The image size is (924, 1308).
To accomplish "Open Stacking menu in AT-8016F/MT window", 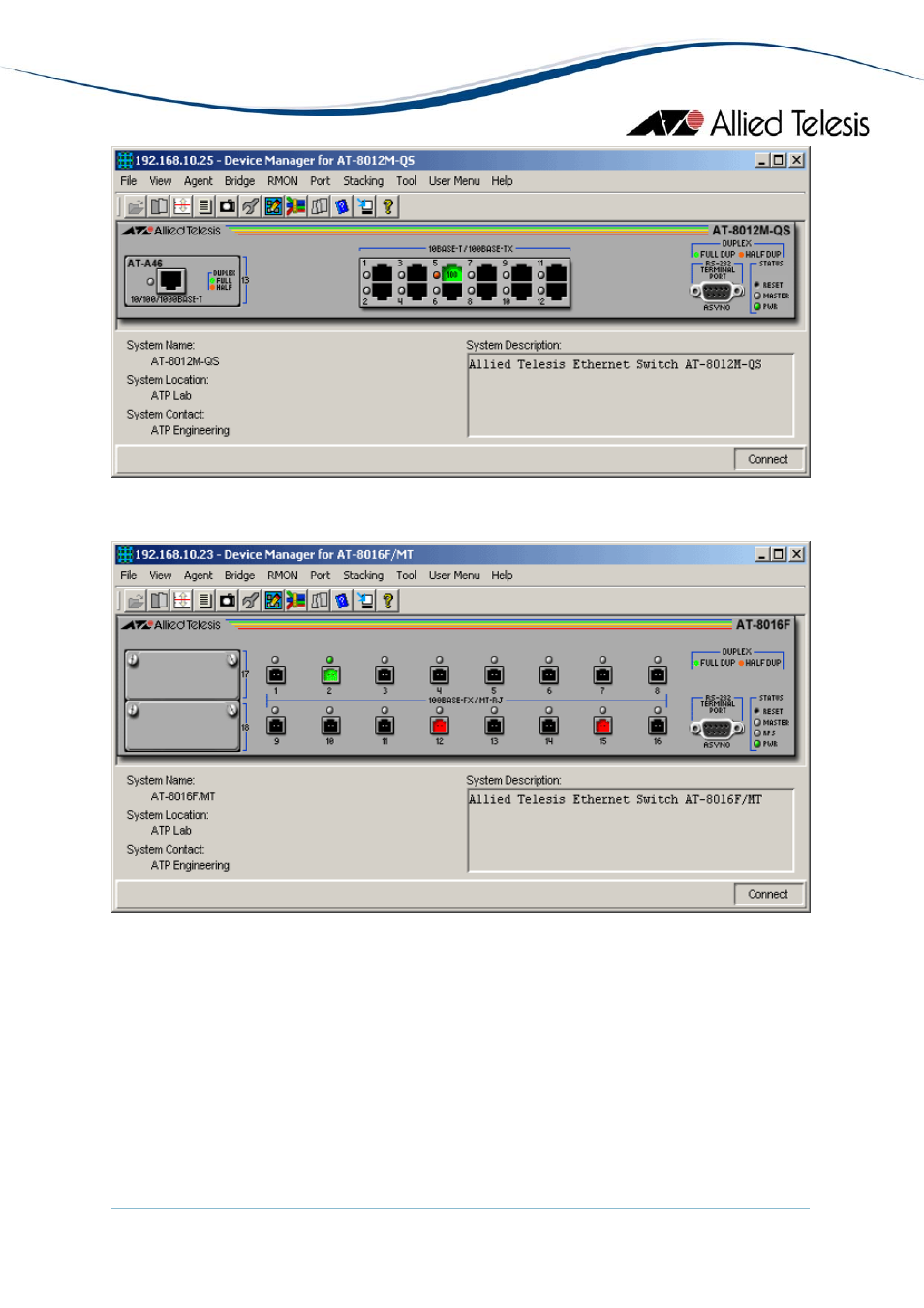I will coord(363,576).
